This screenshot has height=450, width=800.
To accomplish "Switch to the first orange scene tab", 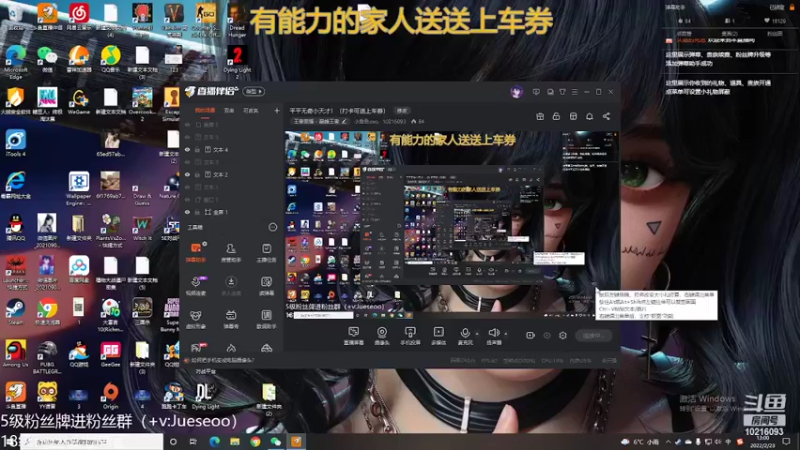I will pos(205,110).
